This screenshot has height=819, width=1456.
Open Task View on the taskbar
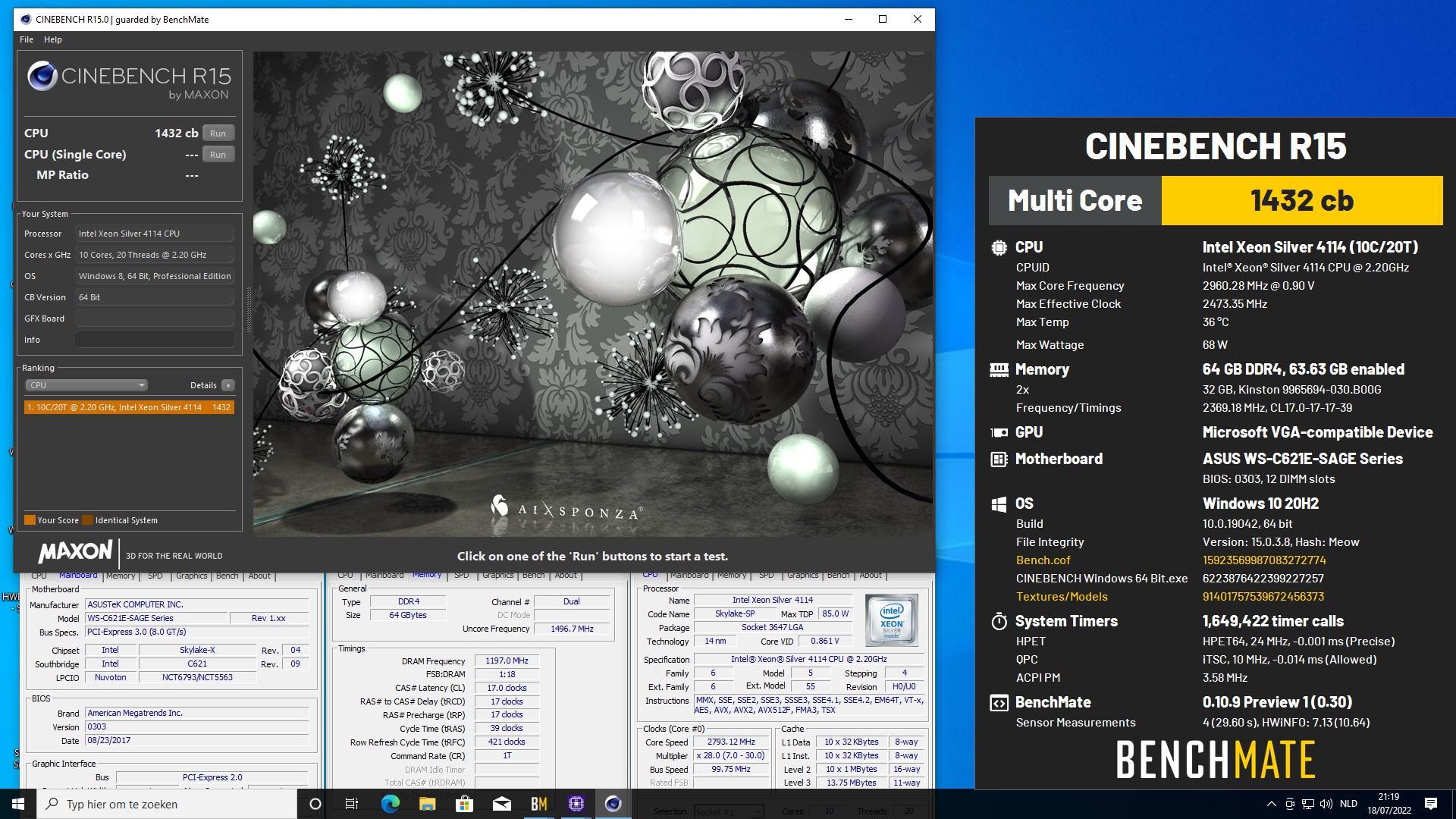click(x=352, y=804)
